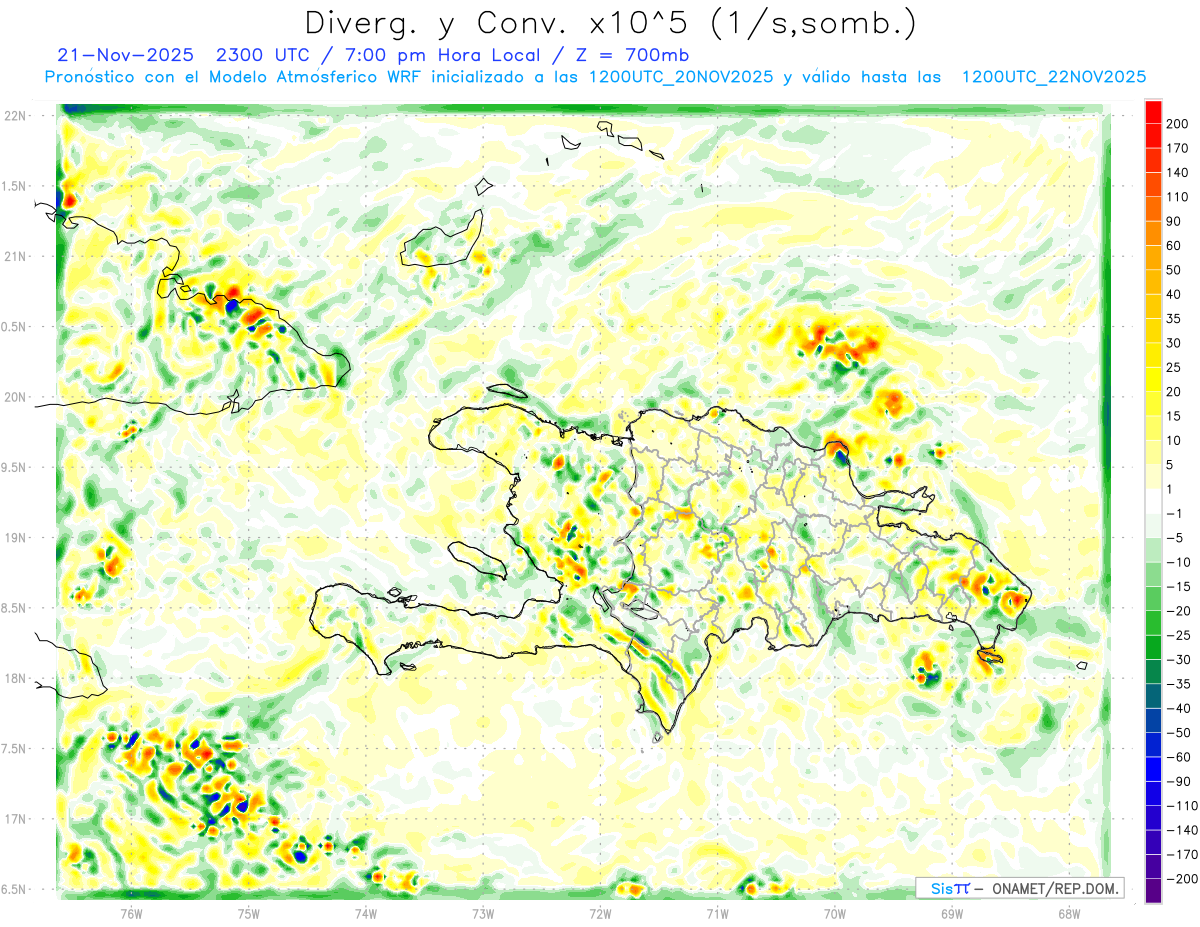This screenshot has height=927, width=1200.
Task: Click the '74W' longitude label
Action: pos(366,913)
